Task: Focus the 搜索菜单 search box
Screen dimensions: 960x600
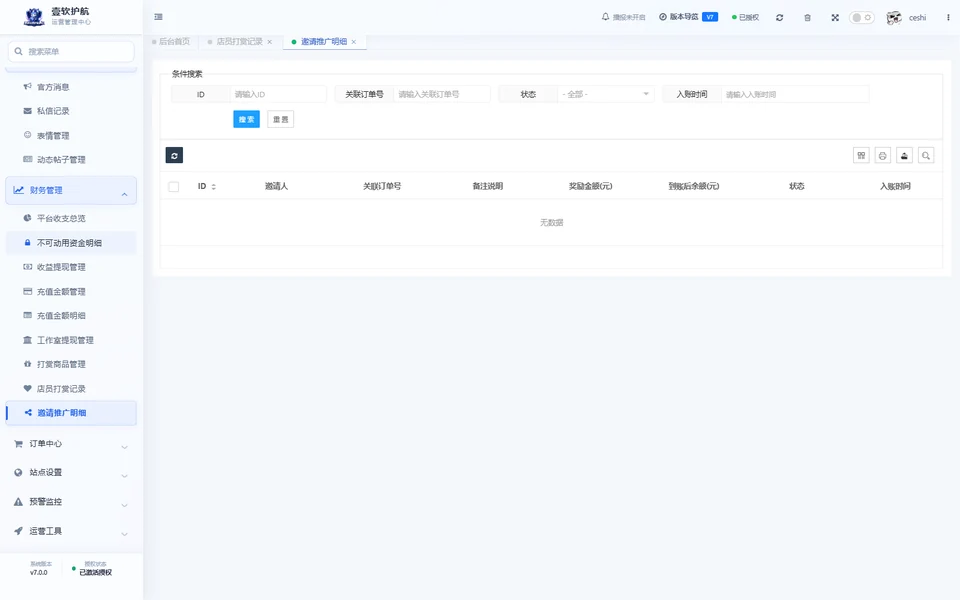Action: click(71, 51)
